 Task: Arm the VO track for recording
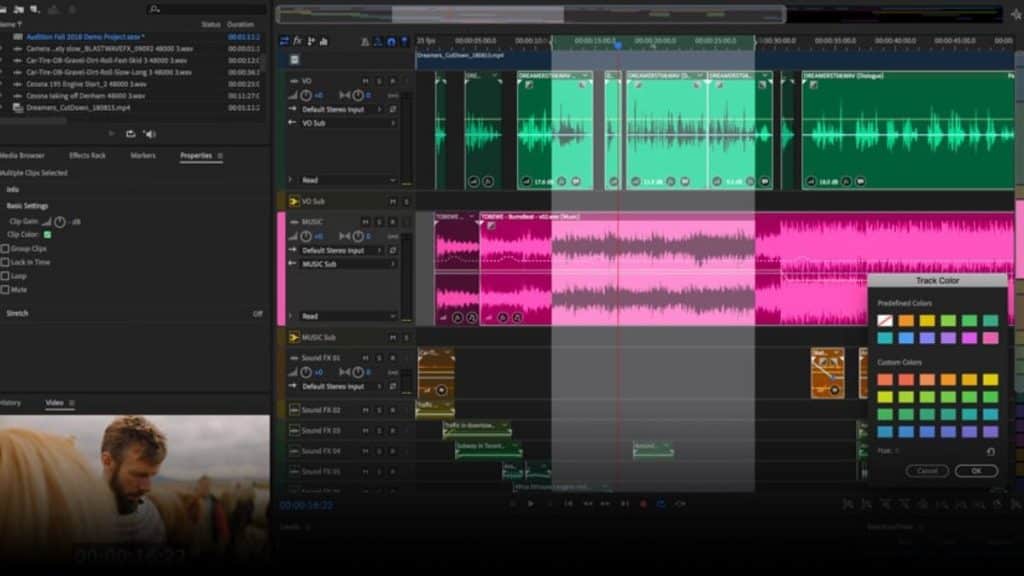pyautogui.click(x=392, y=80)
